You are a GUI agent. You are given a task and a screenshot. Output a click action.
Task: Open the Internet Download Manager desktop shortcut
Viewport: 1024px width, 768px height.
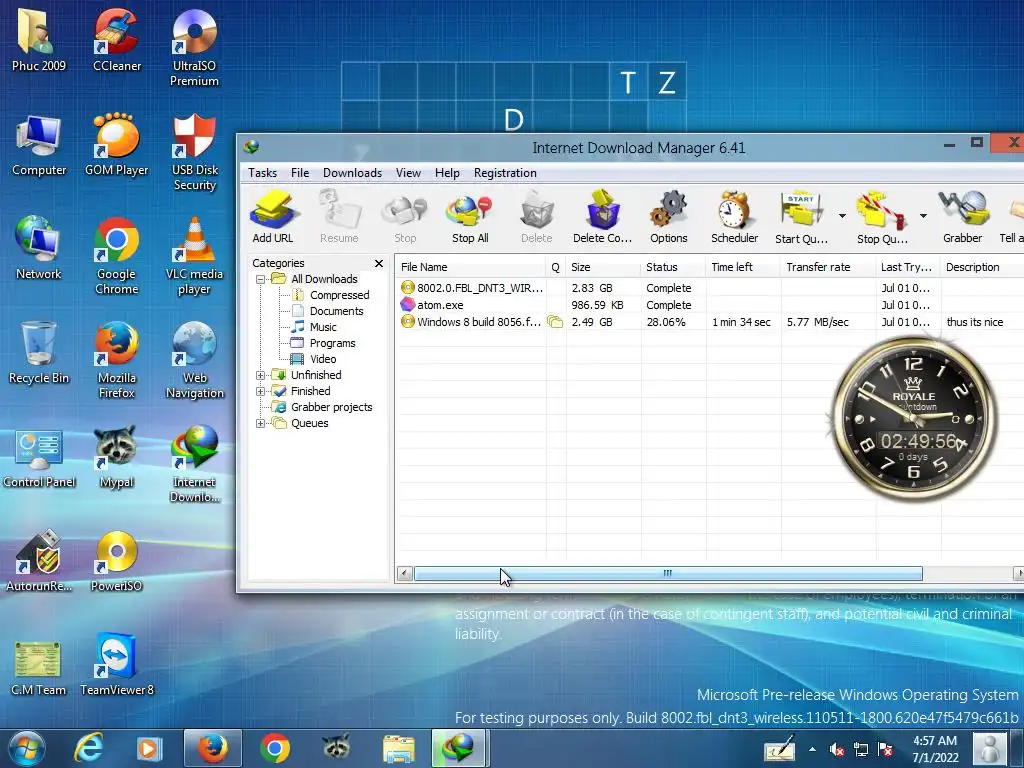point(194,463)
